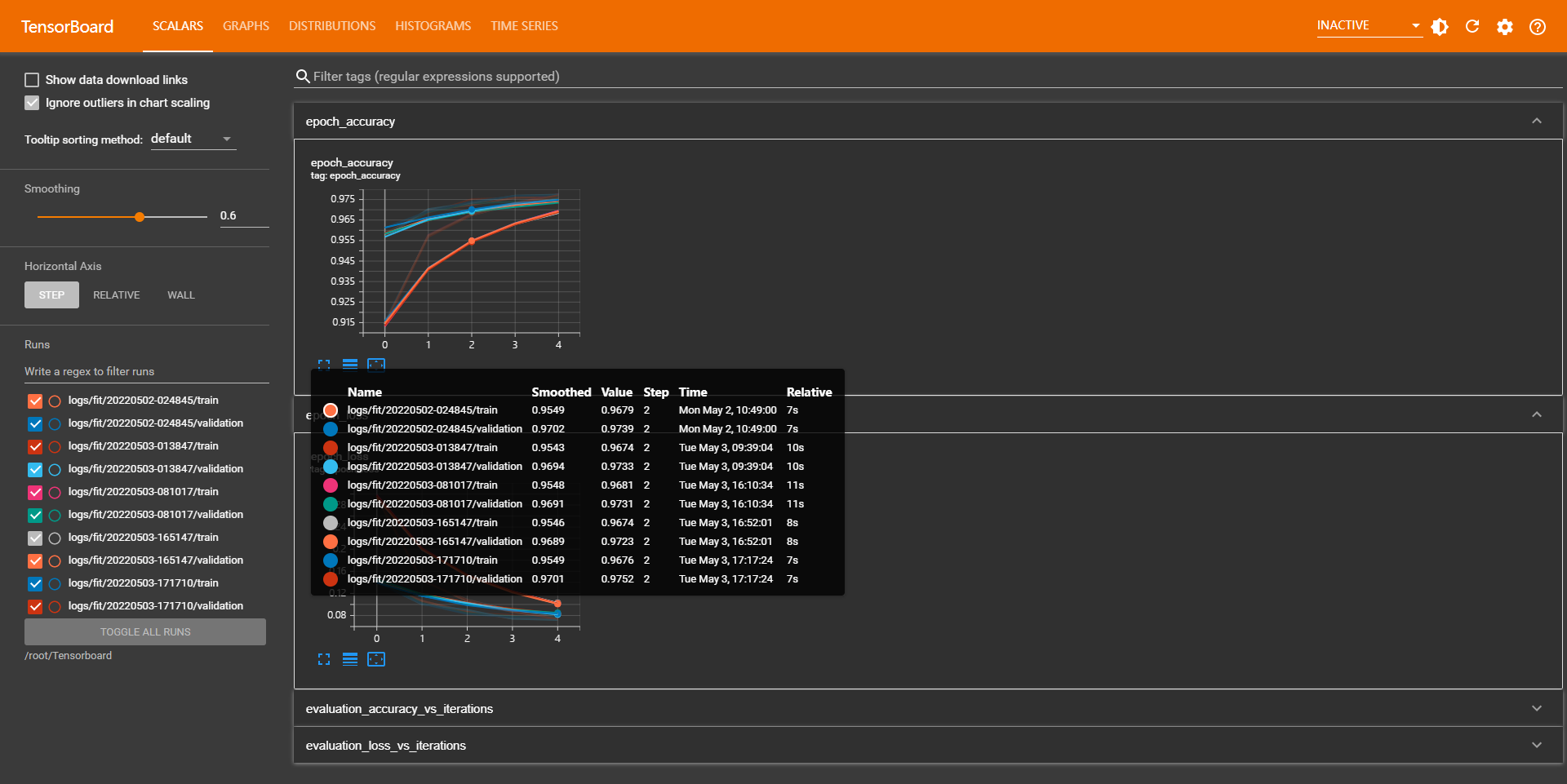Focus the regex filter runs field
Image resolution: width=1567 pixels, height=784 pixels.
coord(146,372)
